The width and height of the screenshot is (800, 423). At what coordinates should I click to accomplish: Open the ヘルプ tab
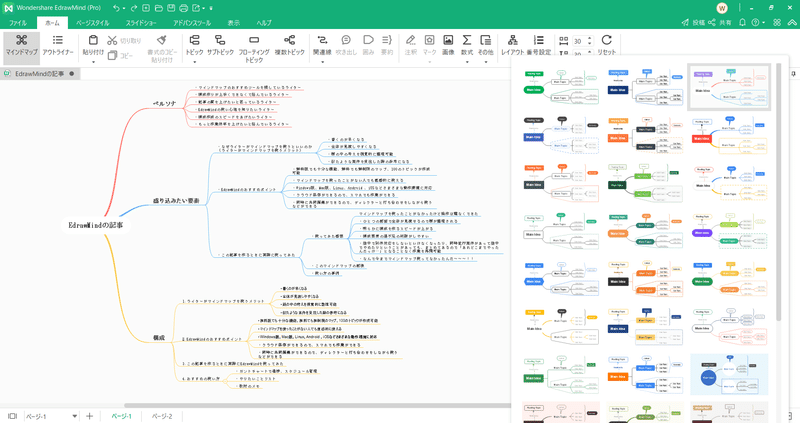[264, 23]
